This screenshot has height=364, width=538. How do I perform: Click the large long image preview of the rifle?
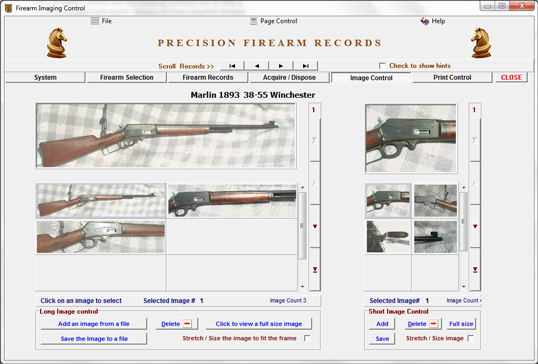click(166, 136)
